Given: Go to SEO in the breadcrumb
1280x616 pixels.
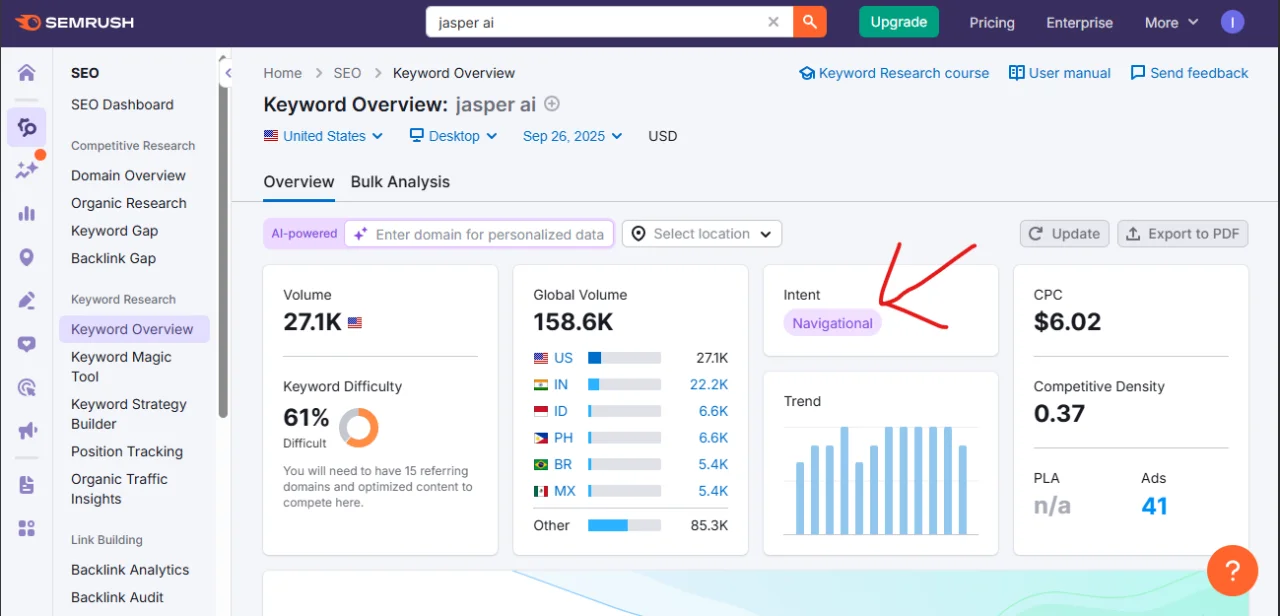Looking at the screenshot, I should pos(347,73).
